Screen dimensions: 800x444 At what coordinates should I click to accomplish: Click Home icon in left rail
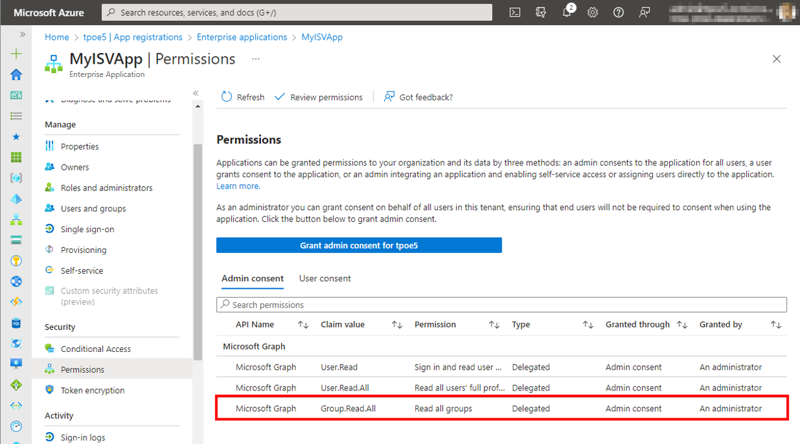15,75
